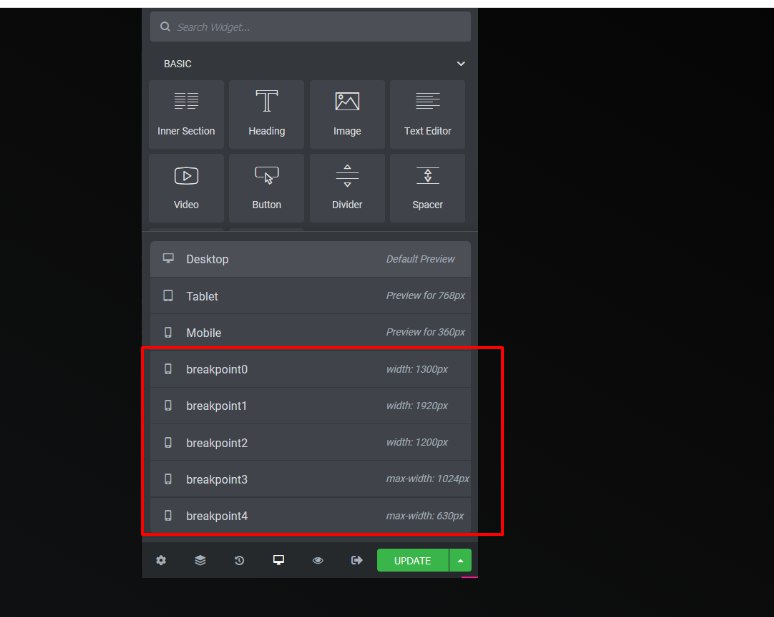Click the BASIC category label
Image resolution: width=774 pixels, height=617 pixels.
click(x=178, y=64)
